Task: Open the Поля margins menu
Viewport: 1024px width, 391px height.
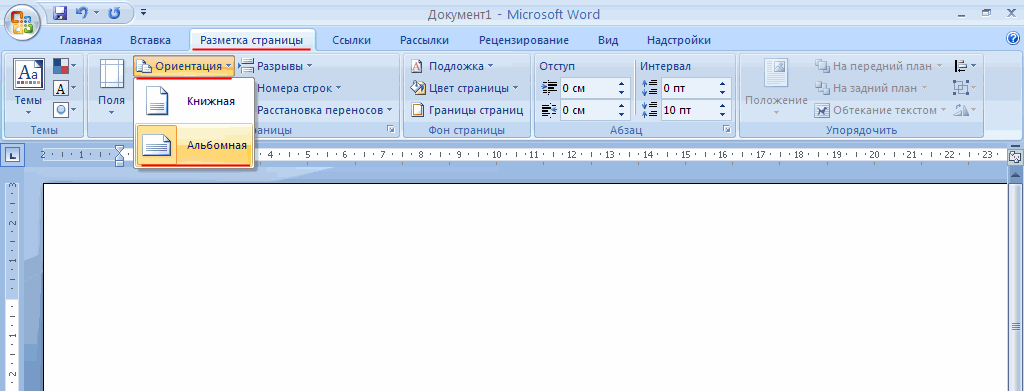Action: point(112,87)
